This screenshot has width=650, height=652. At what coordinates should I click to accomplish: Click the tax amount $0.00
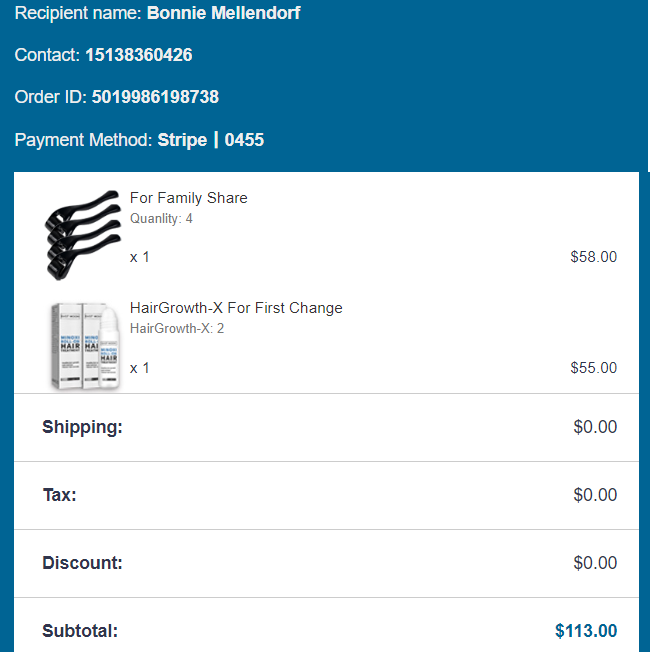(x=595, y=495)
